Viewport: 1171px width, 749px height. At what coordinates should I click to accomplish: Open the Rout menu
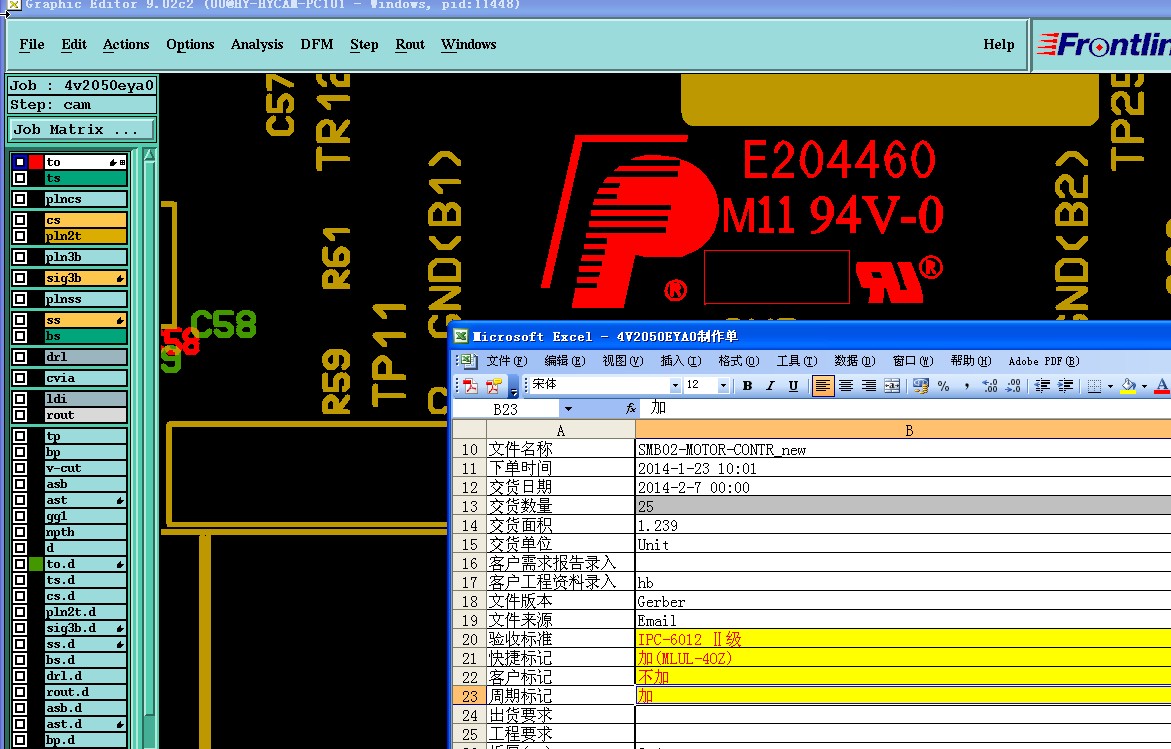(410, 45)
